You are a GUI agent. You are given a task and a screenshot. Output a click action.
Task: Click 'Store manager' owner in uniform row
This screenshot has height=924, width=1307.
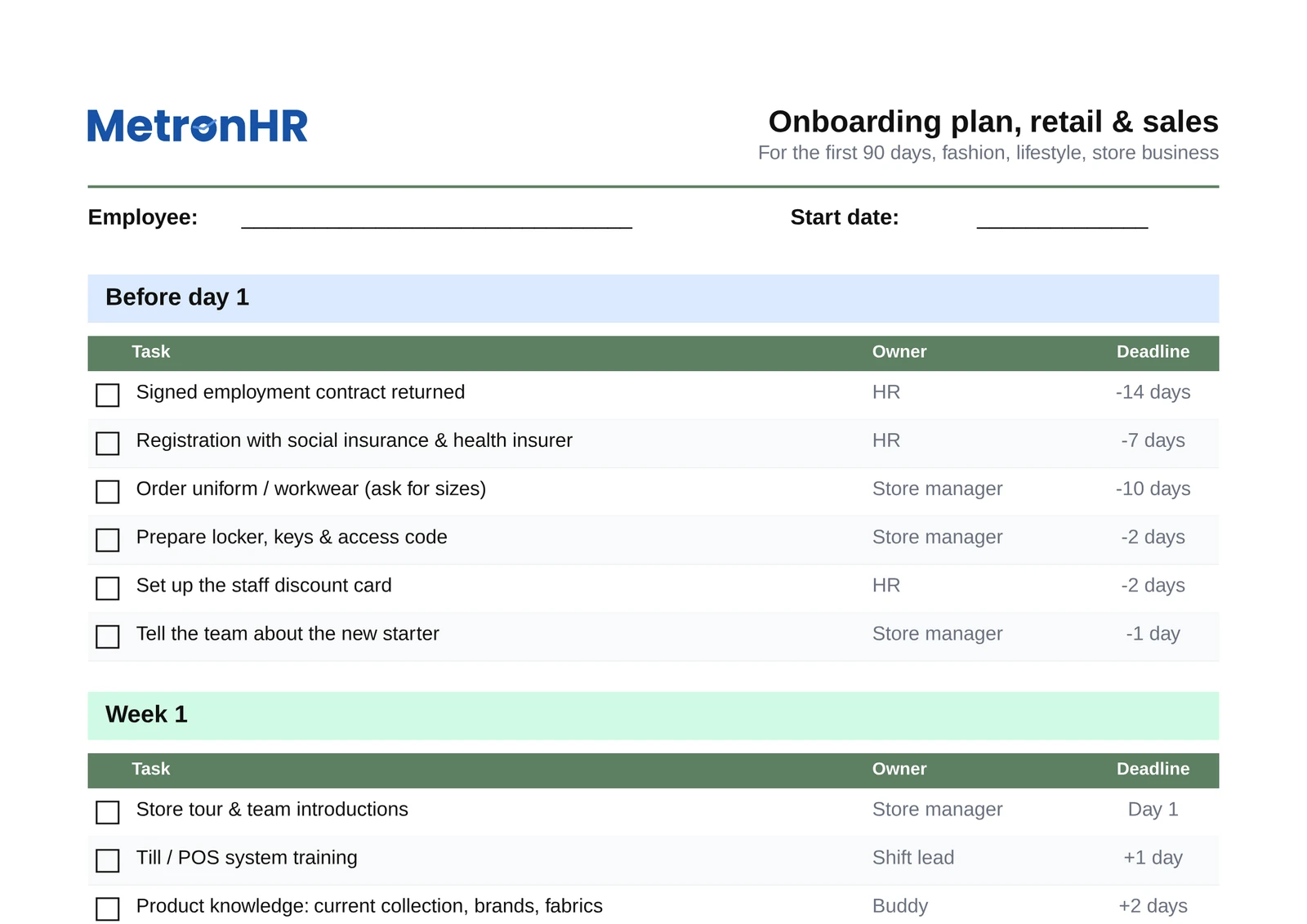pyautogui.click(x=937, y=489)
